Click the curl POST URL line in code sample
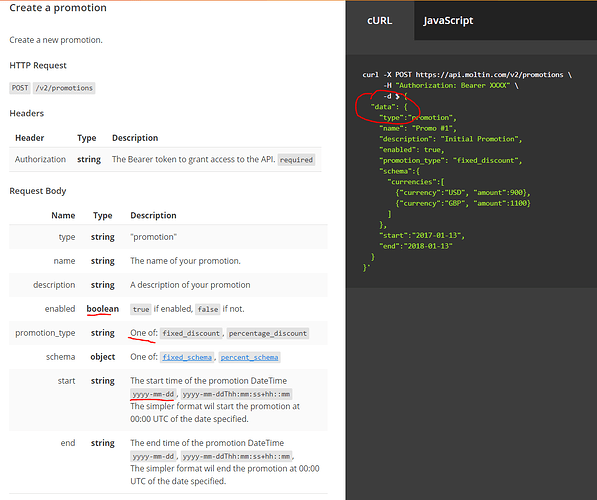Viewport: 597px width, 500px height. point(467,75)
